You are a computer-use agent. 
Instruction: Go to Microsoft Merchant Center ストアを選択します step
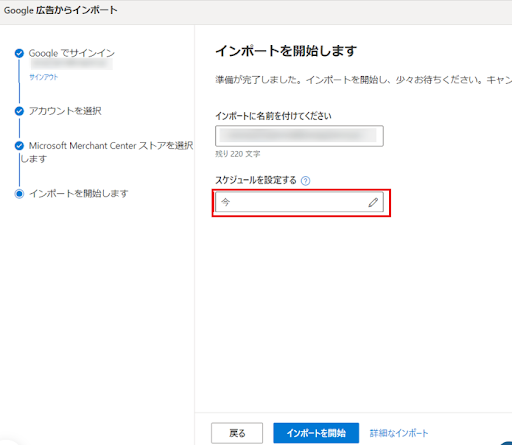(107, 152)
